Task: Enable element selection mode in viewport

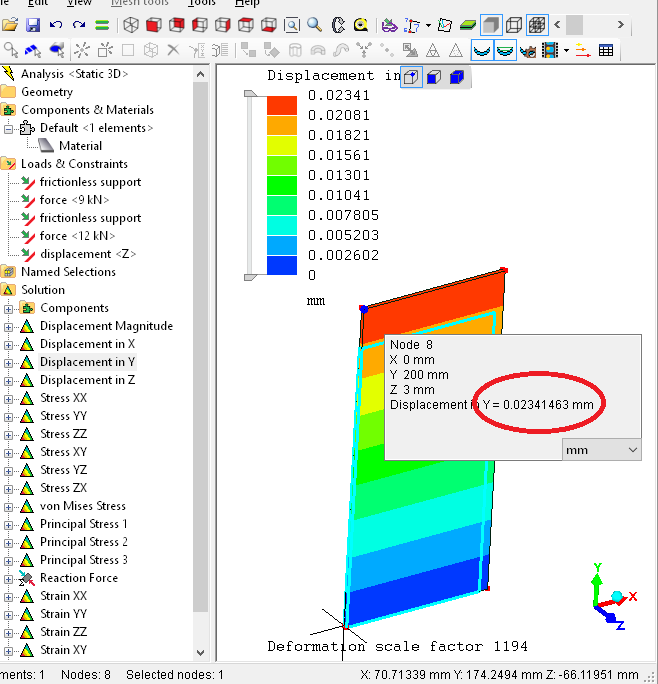Action: click(x=456, y=78)
